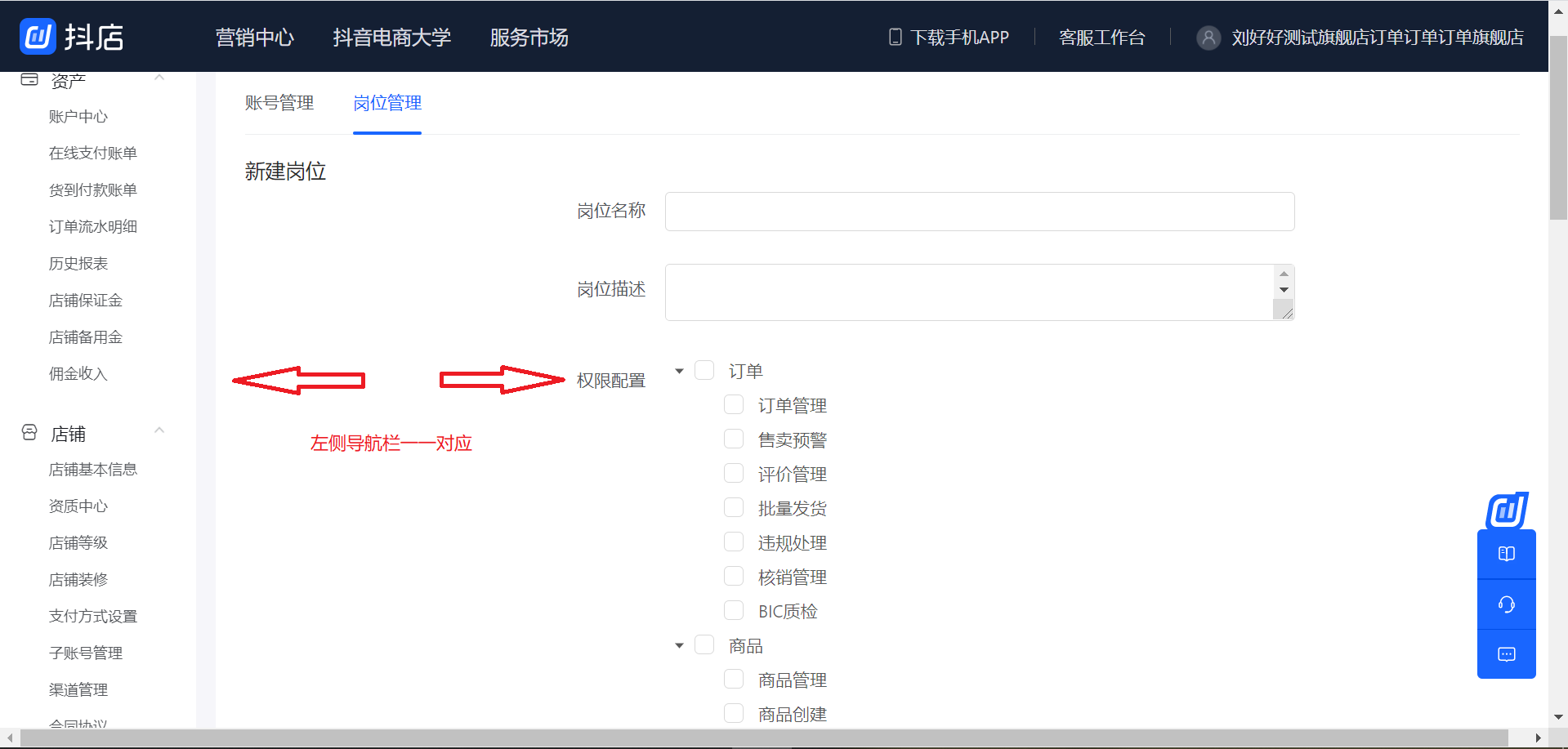Collapse the 订单 permission tree node
The height and width of the screenshot is (749, 1568).
pyautogui.click(x=679, y=371)
